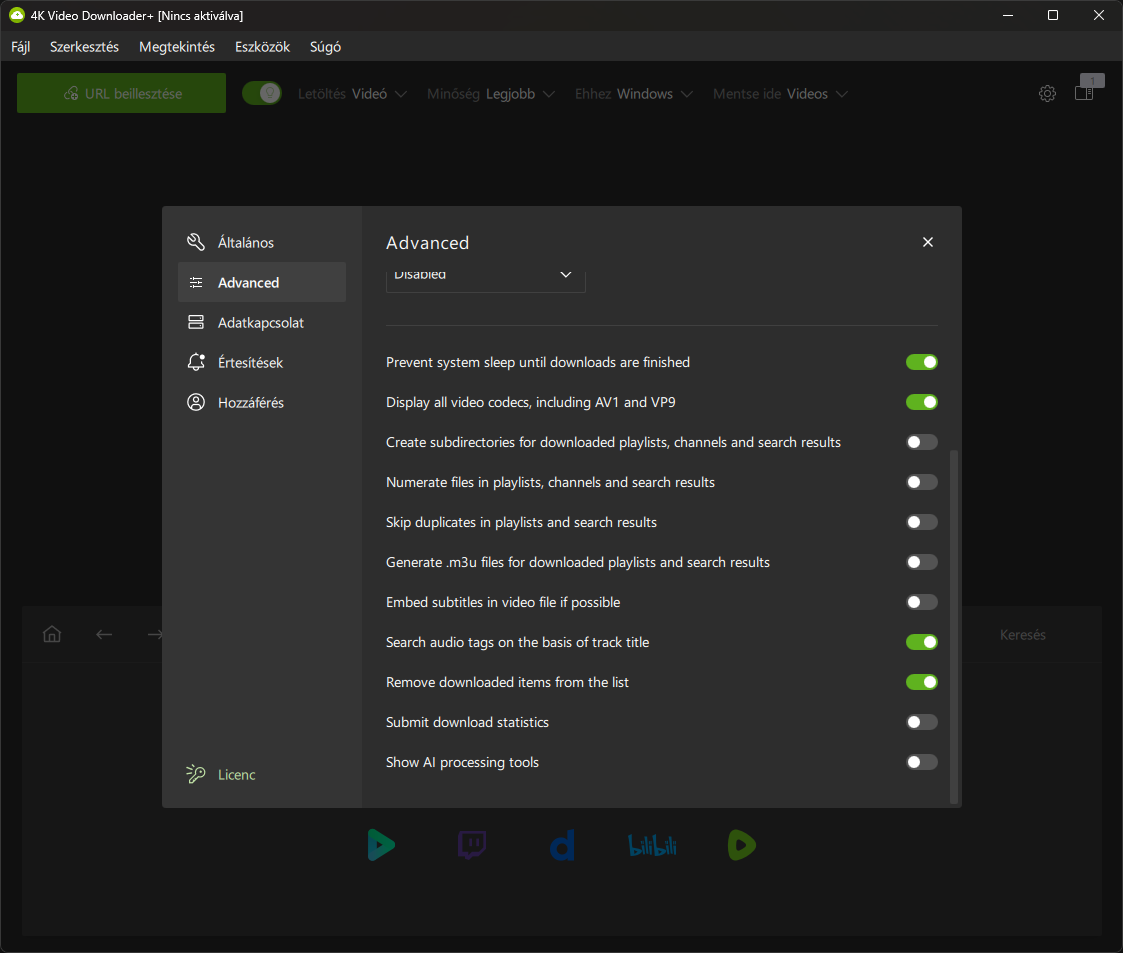Image resolution: width=1123 pixels, height=953 pixels.
Task: Open the Adatkapcsolat settings section
Action: click(x=261, y=322)
